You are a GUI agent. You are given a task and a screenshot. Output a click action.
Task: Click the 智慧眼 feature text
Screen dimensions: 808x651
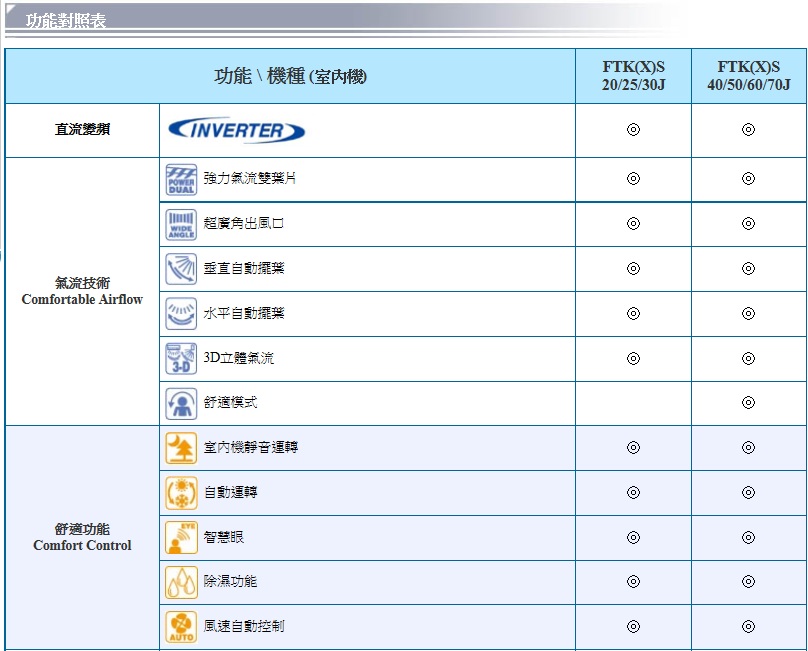tap(224, 537)
